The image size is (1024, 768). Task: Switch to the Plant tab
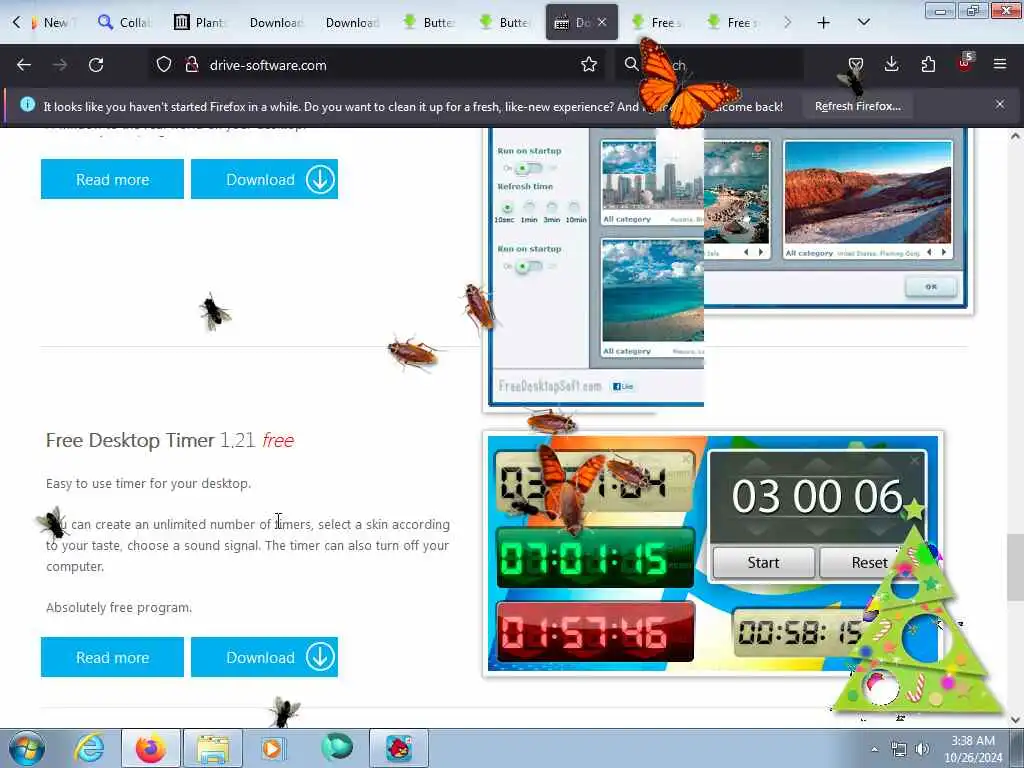pos(200,23)
